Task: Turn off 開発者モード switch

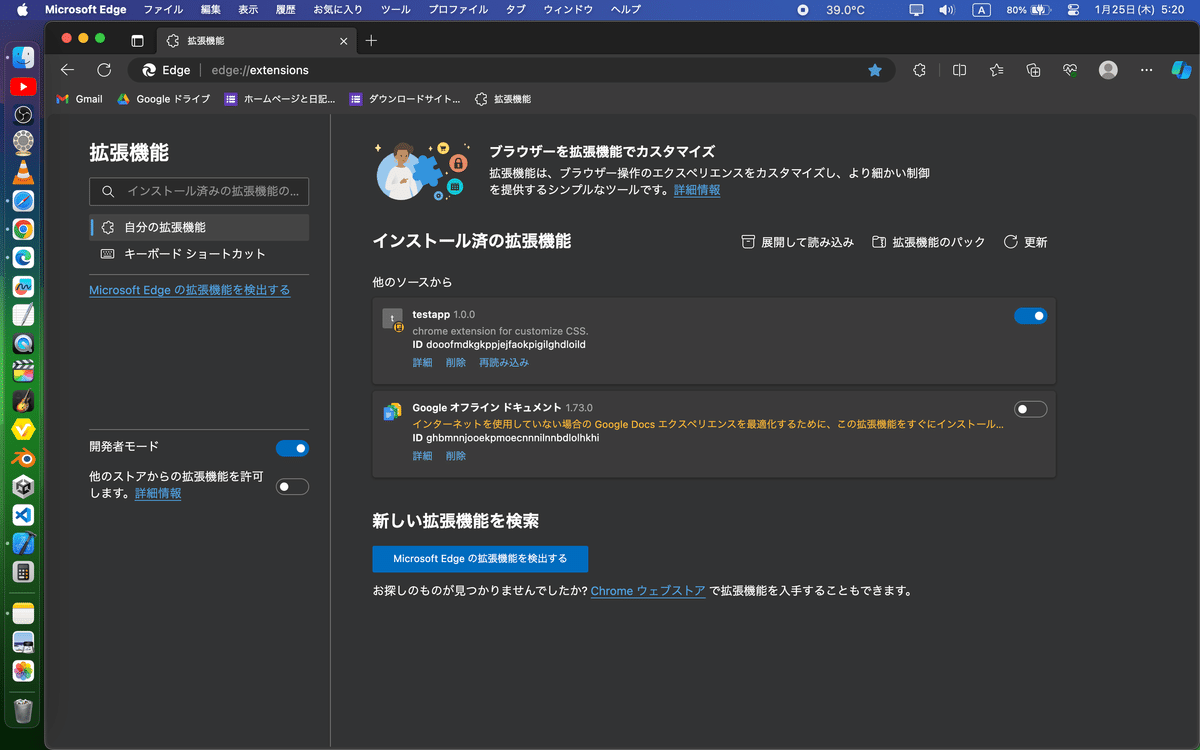Action: click(x=293, y=448)
